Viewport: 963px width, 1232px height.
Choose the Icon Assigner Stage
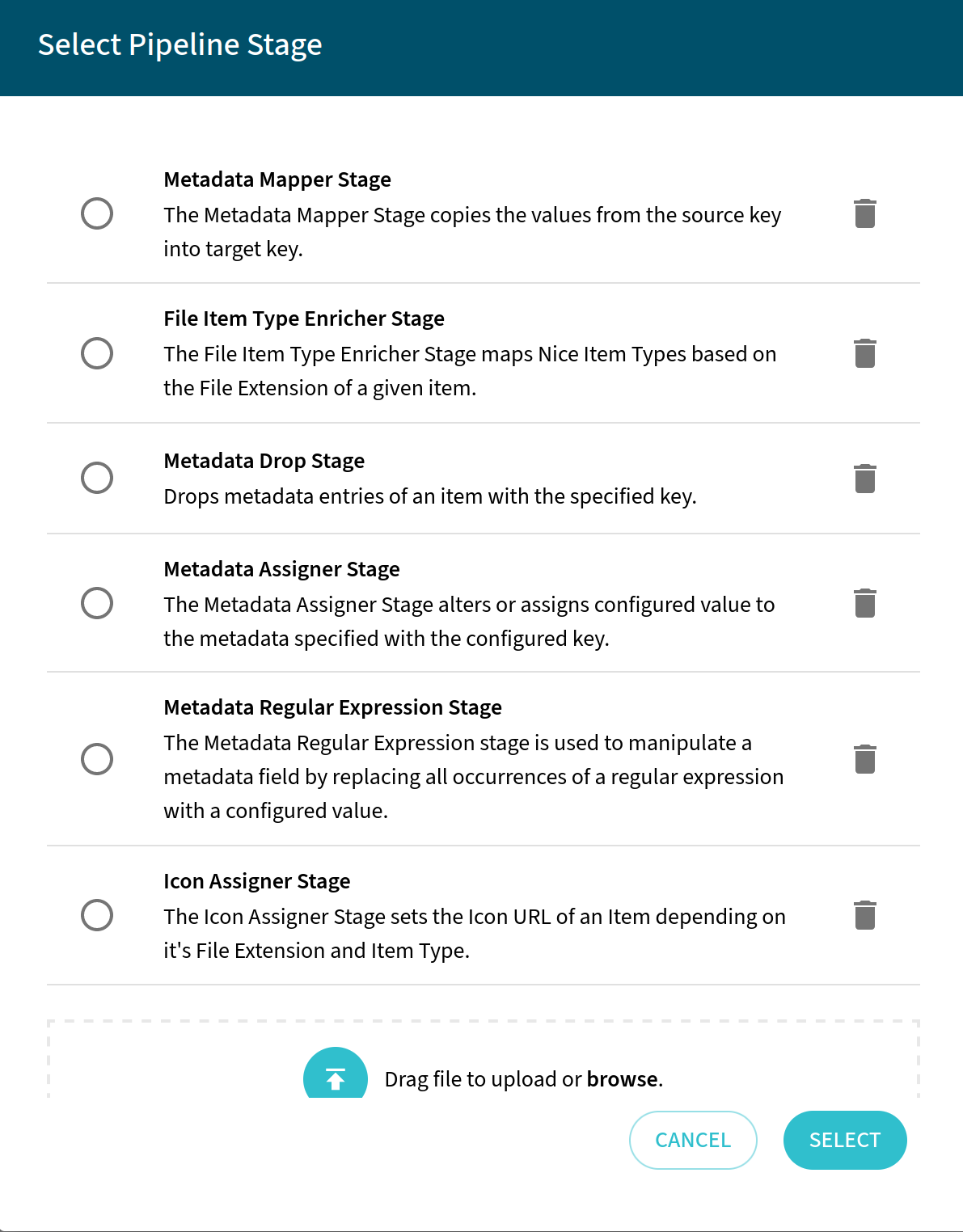[96, 915]
